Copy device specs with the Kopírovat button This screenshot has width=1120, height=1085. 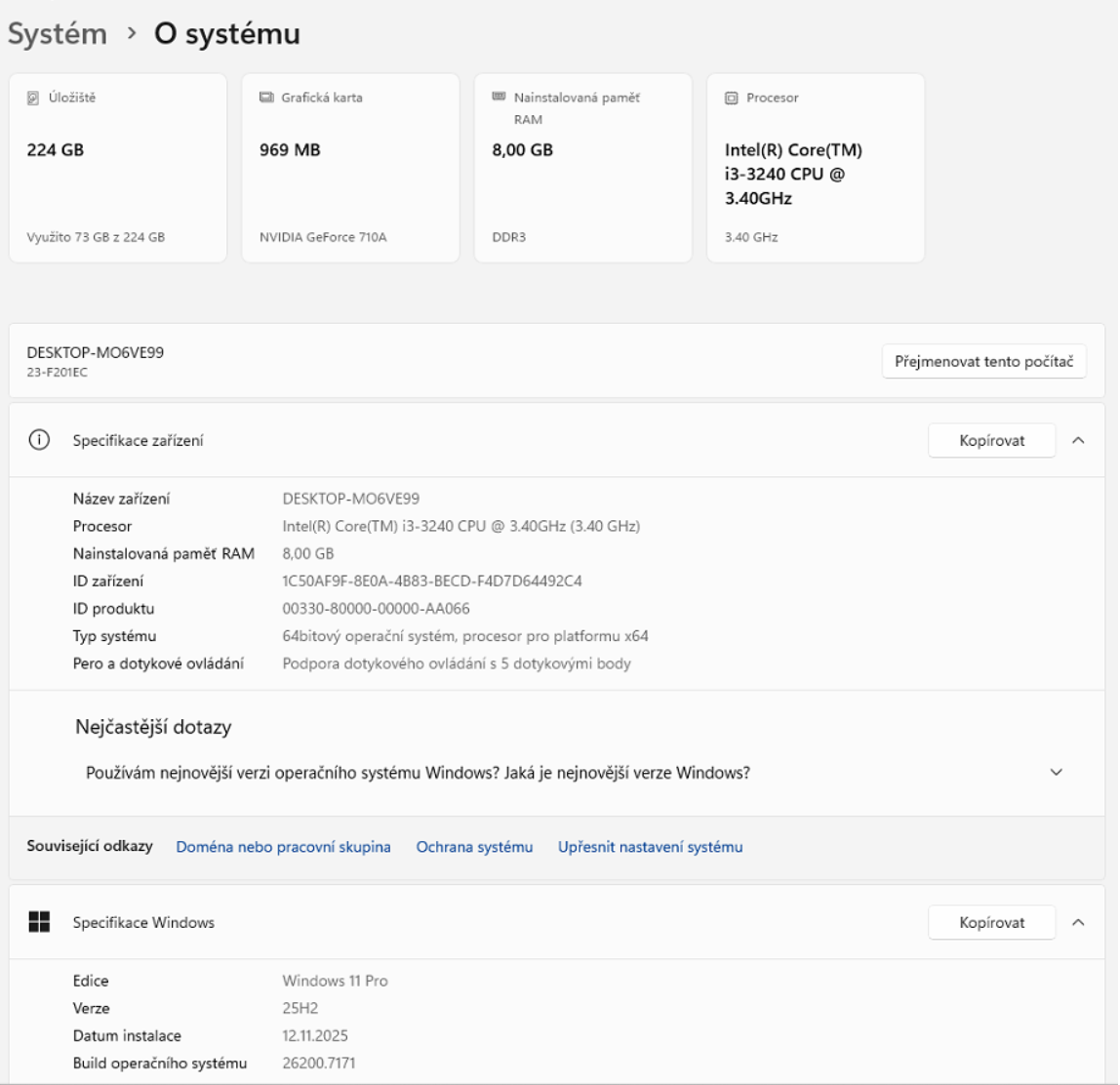(x=991, y=440)
